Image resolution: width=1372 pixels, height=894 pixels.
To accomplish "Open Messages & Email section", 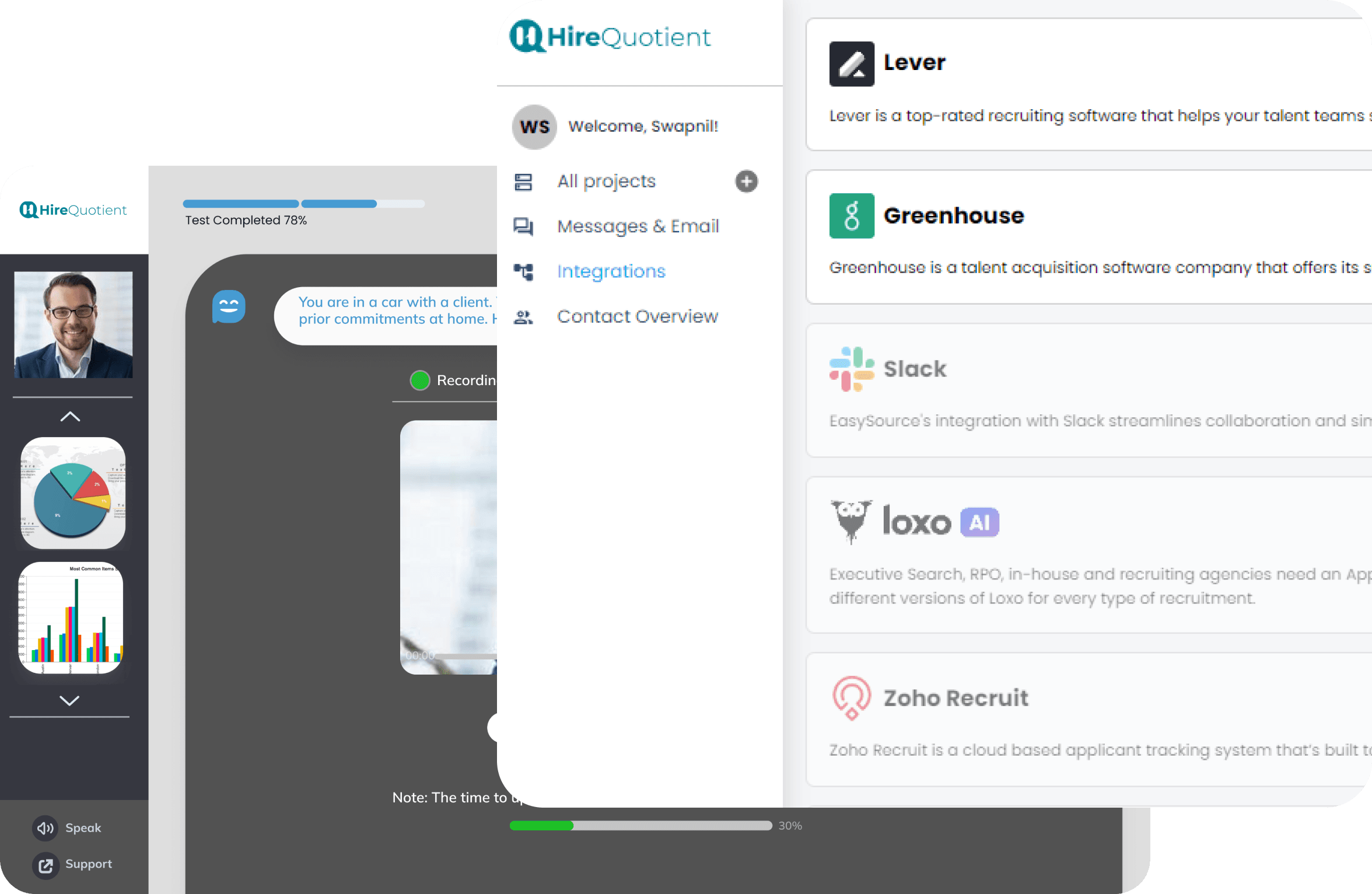I will (638, 226).
